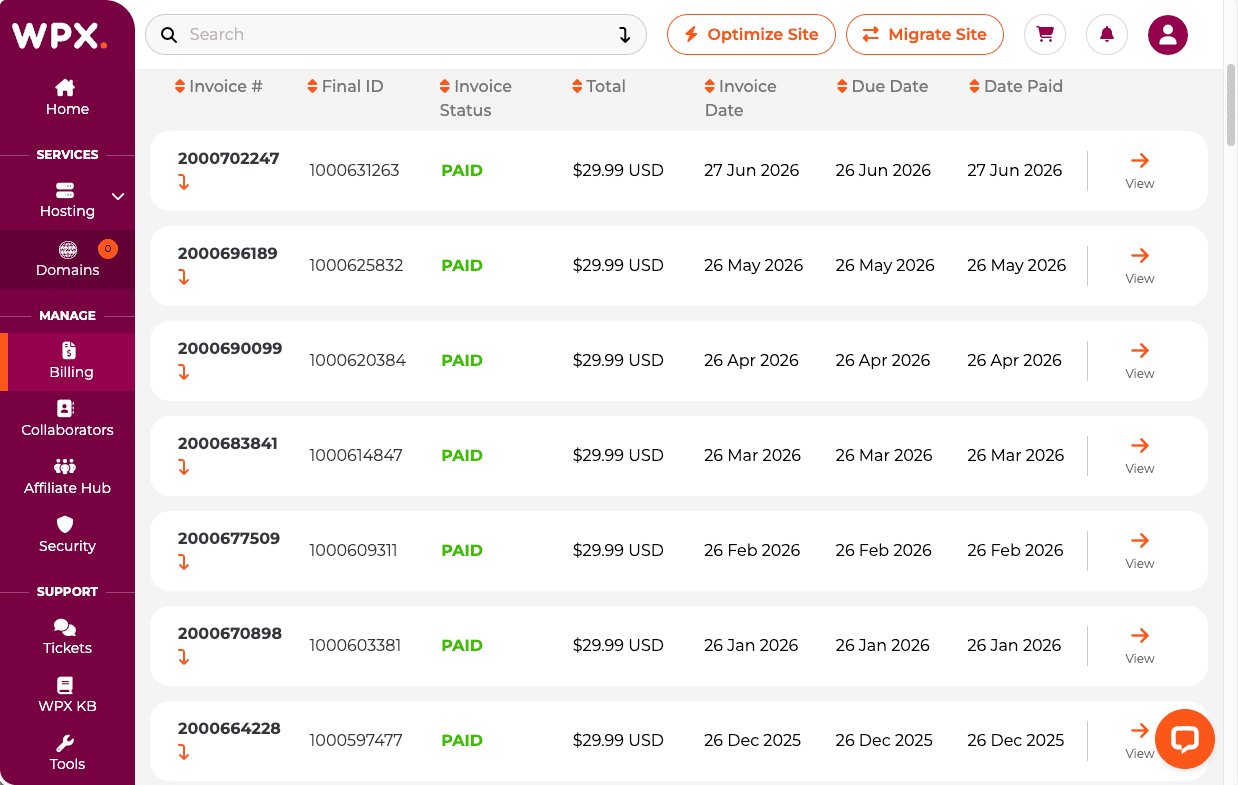Image resolution: width=1238 pixels, height=785 pixels.
Task: Open the shopping cart
Action: tap(1045, 34)
